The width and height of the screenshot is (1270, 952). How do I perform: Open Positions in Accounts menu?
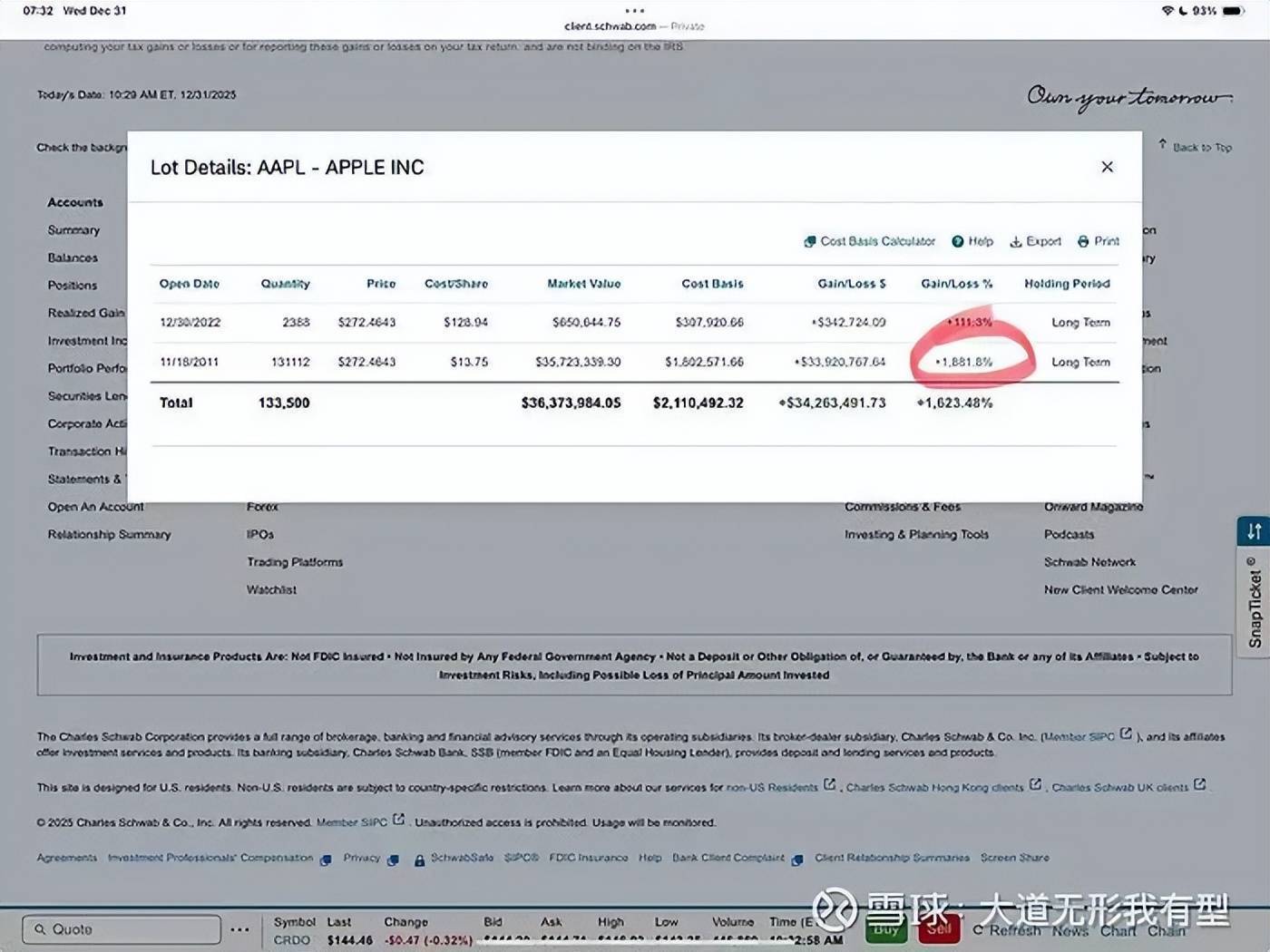click(73, 285)
